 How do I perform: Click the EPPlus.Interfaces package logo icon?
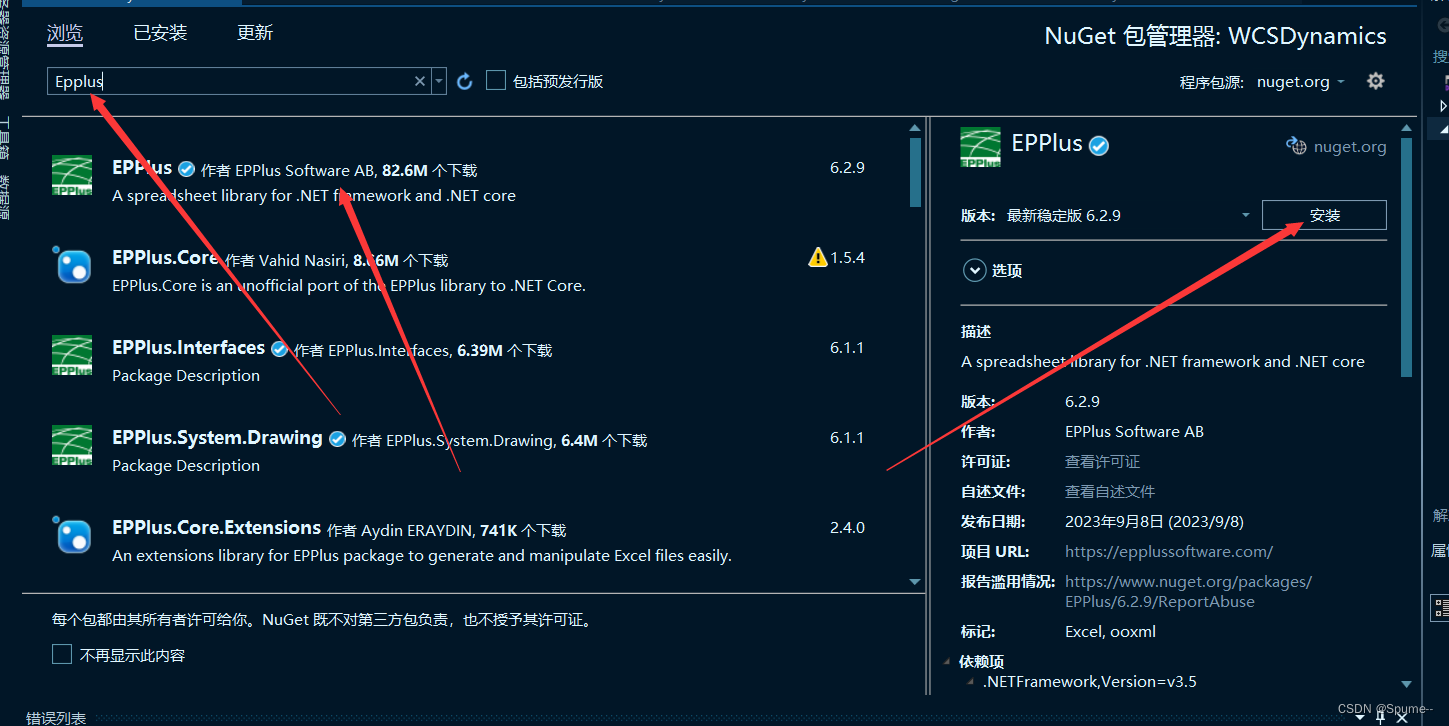point(72,355)
